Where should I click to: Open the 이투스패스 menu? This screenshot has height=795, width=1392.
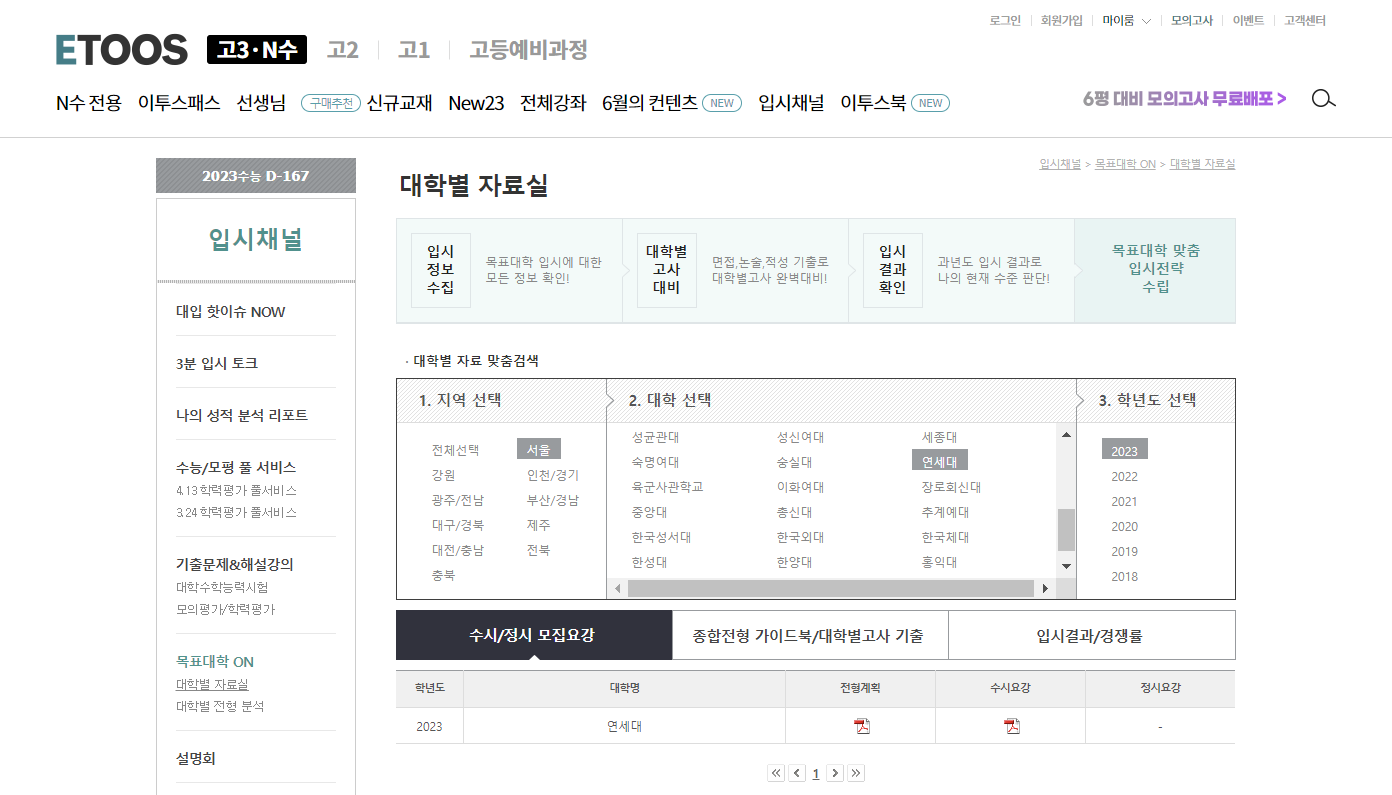179,103
